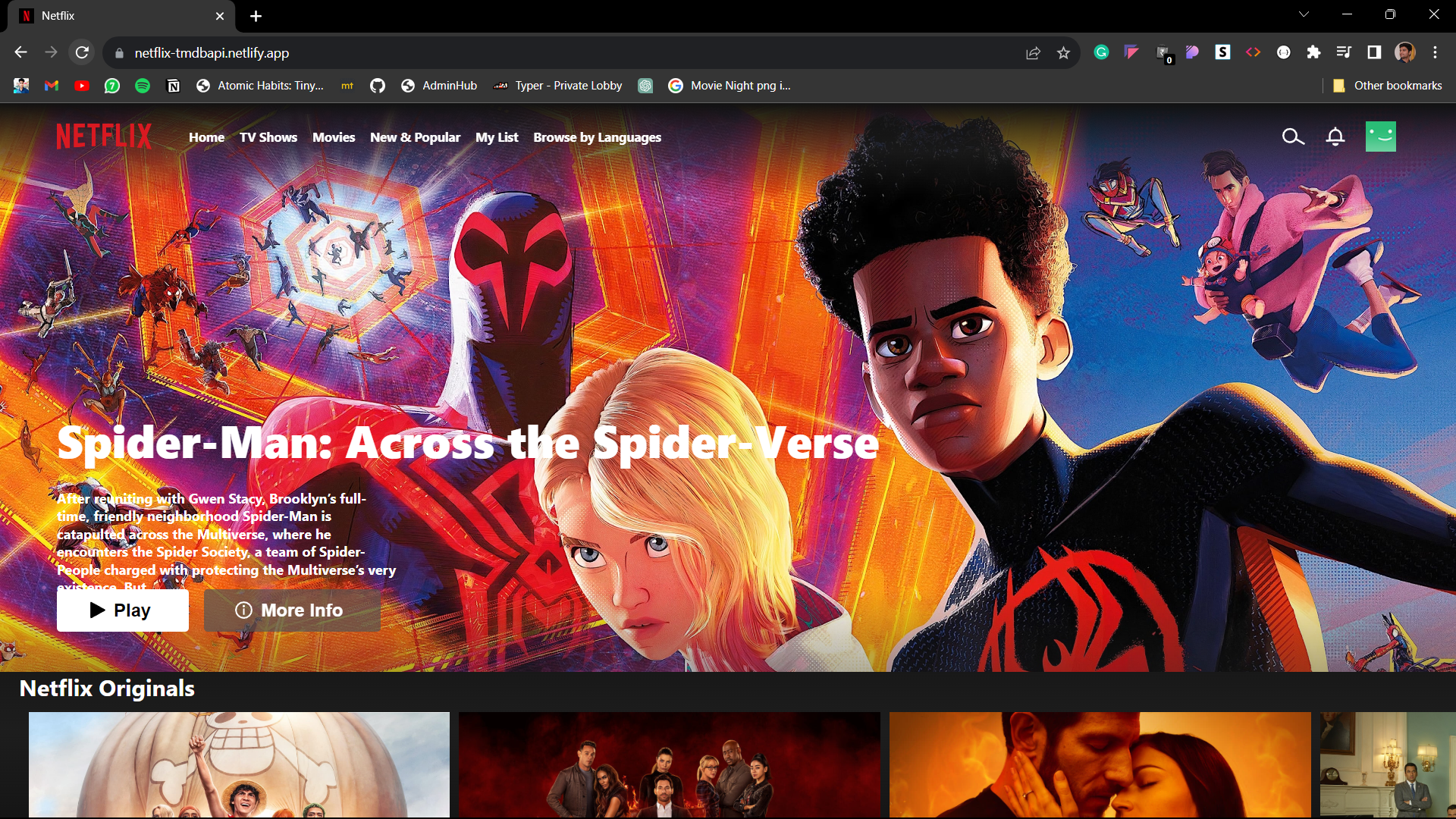Open the One Piece thumbnail in Netflix Originals

tap(239, 764)
